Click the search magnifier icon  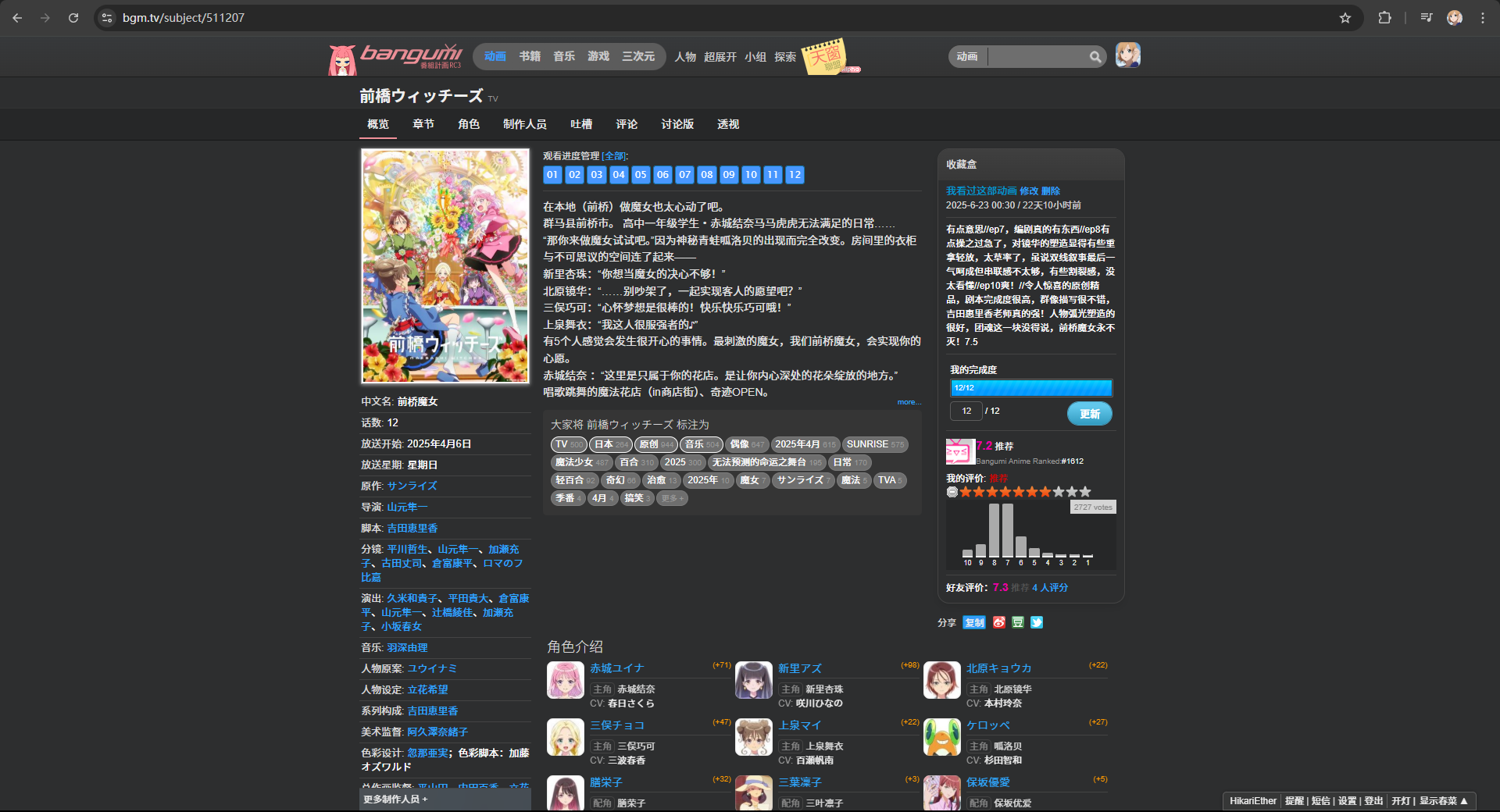1095,56
